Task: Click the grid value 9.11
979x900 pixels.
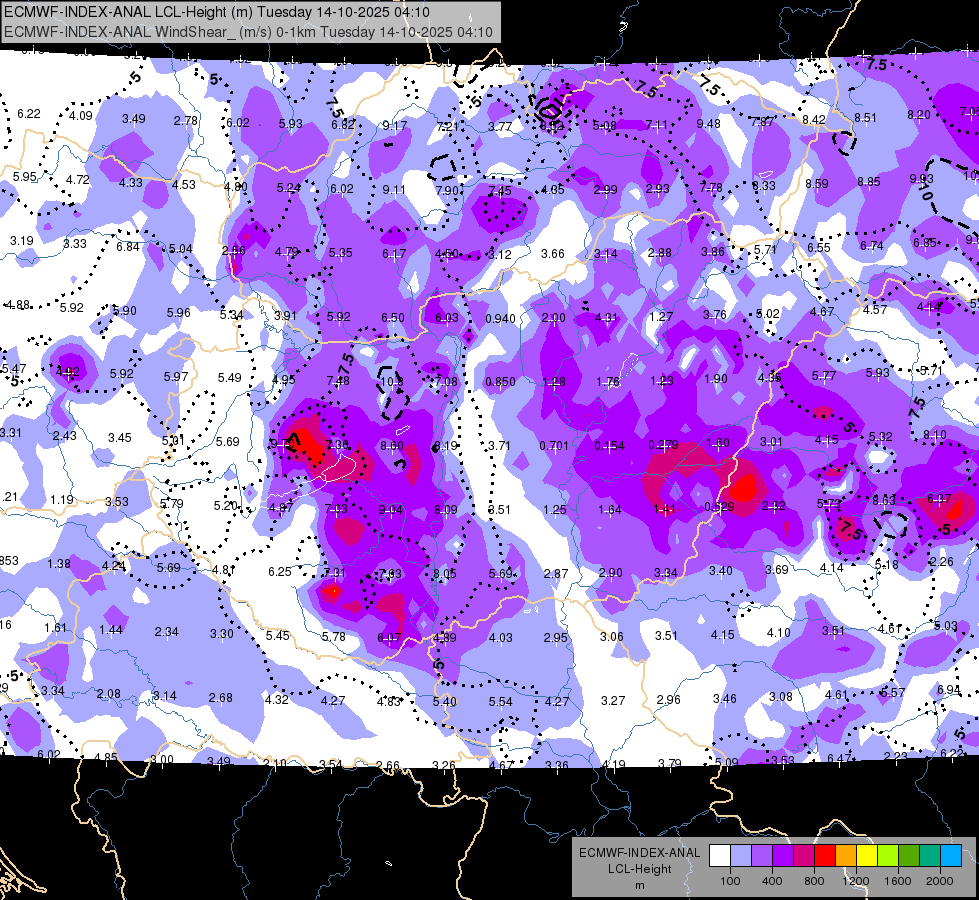Action: (394, 190)
